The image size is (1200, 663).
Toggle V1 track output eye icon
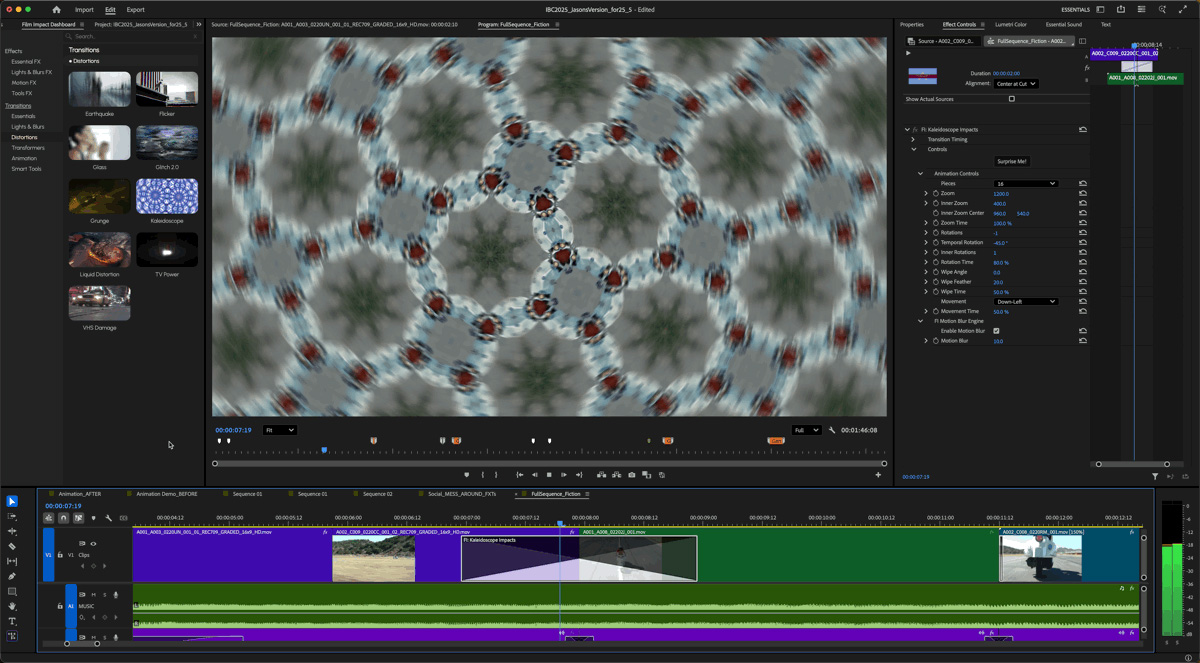click(93, 544)
